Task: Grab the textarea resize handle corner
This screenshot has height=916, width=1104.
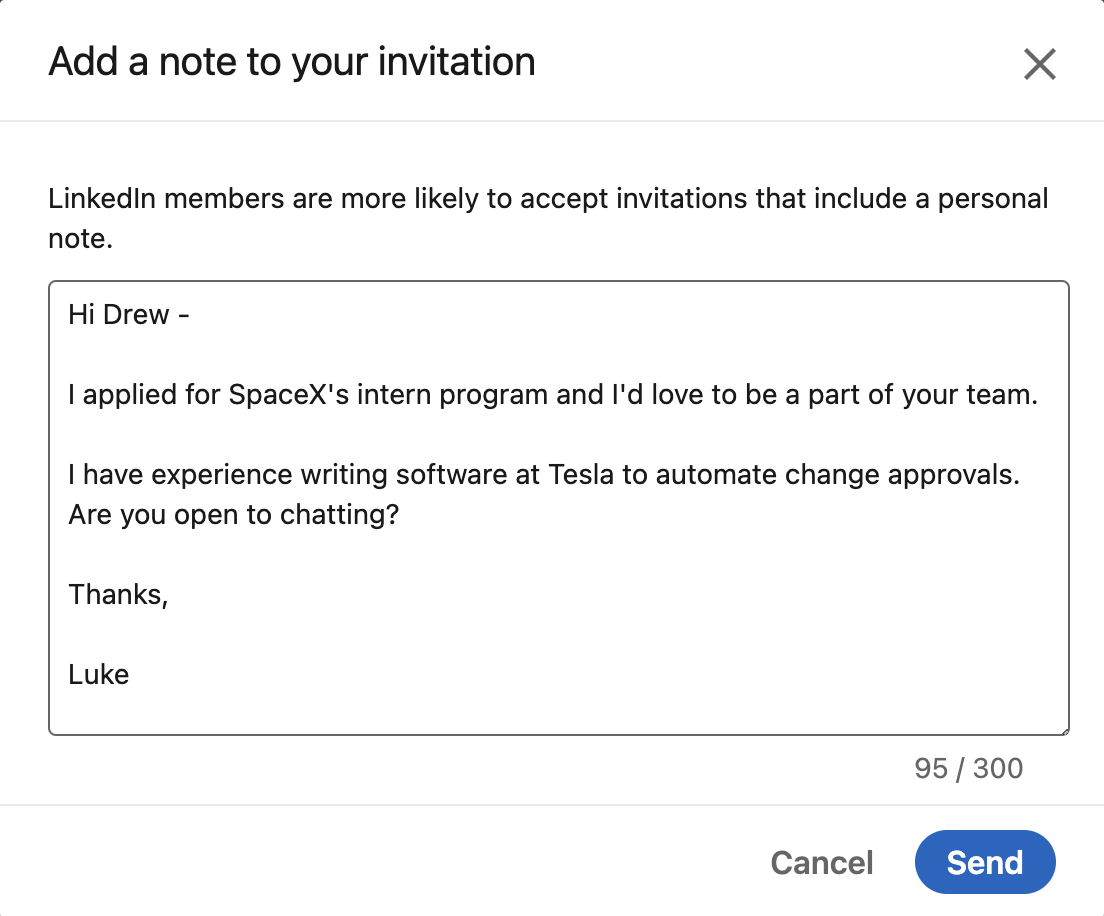Action: 1065,732
